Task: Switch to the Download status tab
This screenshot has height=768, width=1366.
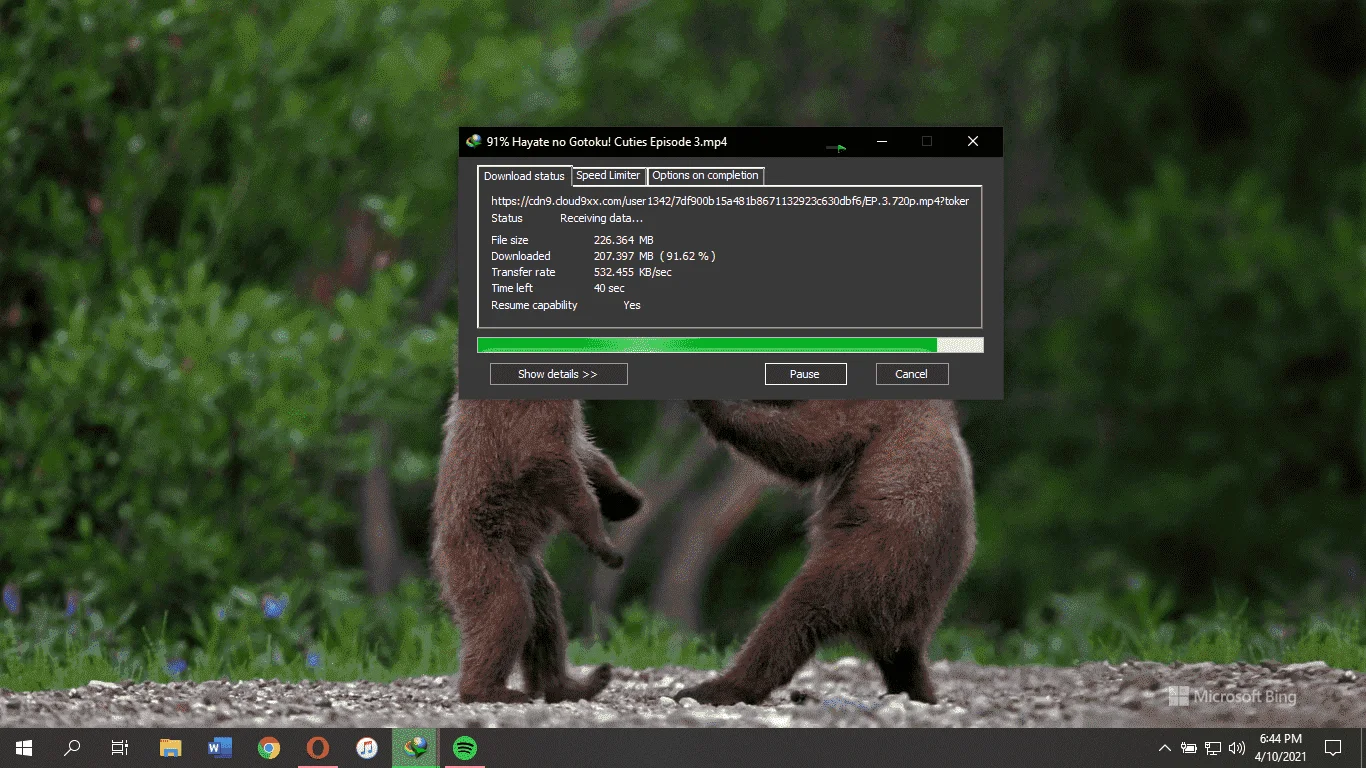Action: 524,176
